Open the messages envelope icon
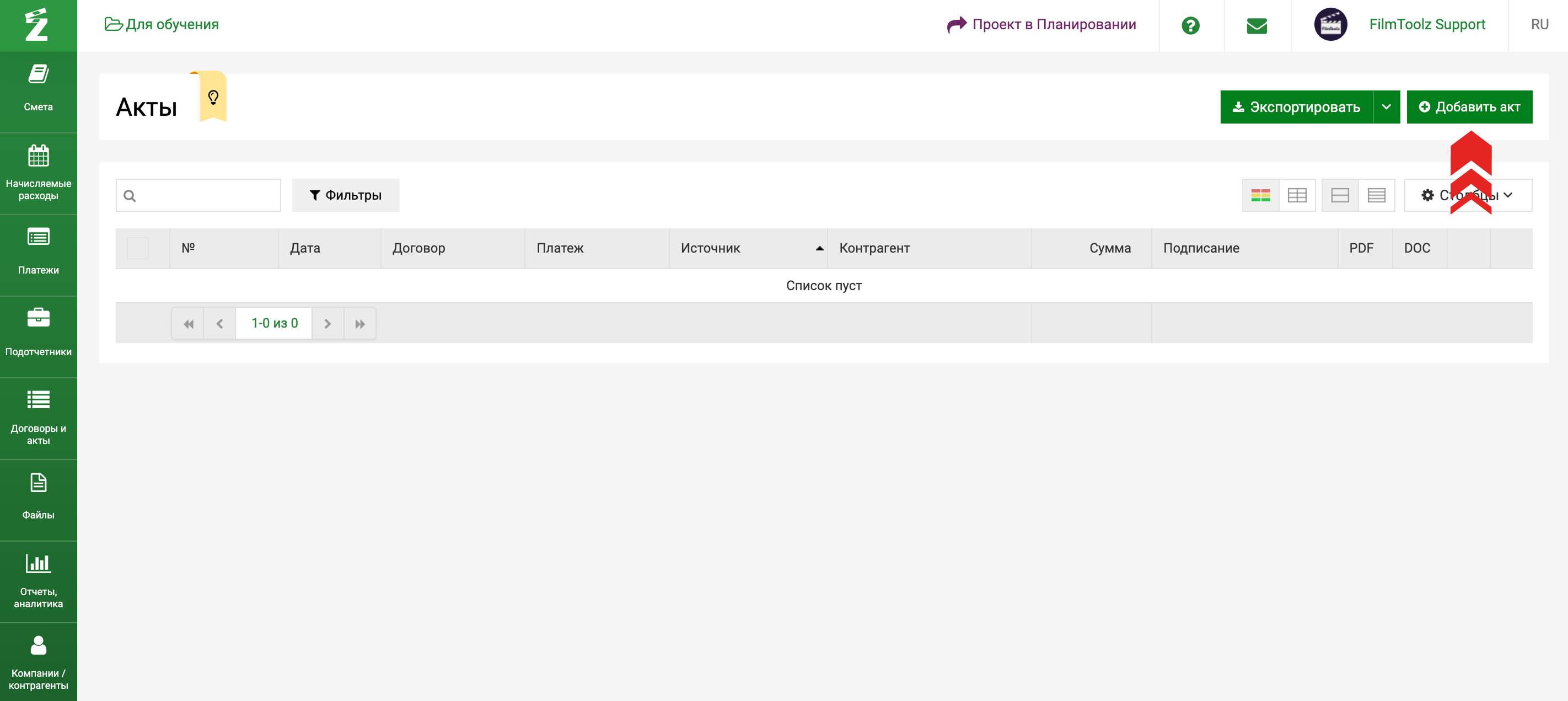 1256,25
